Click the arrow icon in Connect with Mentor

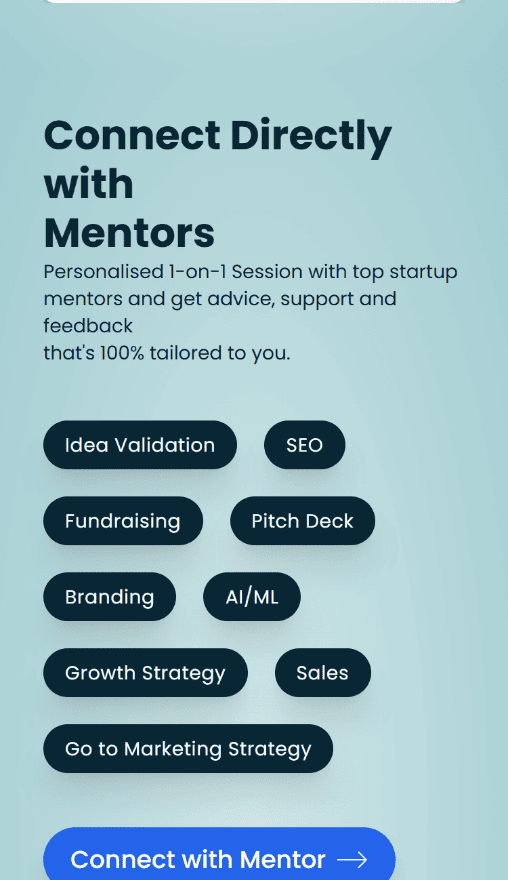(352, 859)
